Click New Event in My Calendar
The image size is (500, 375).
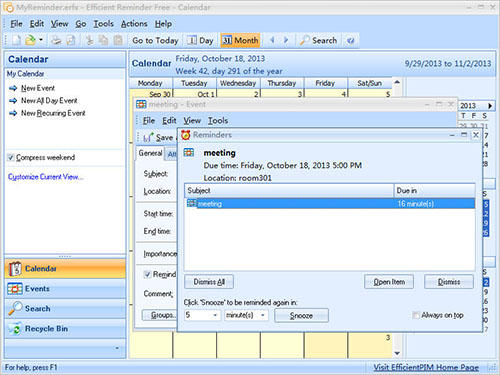38,88
